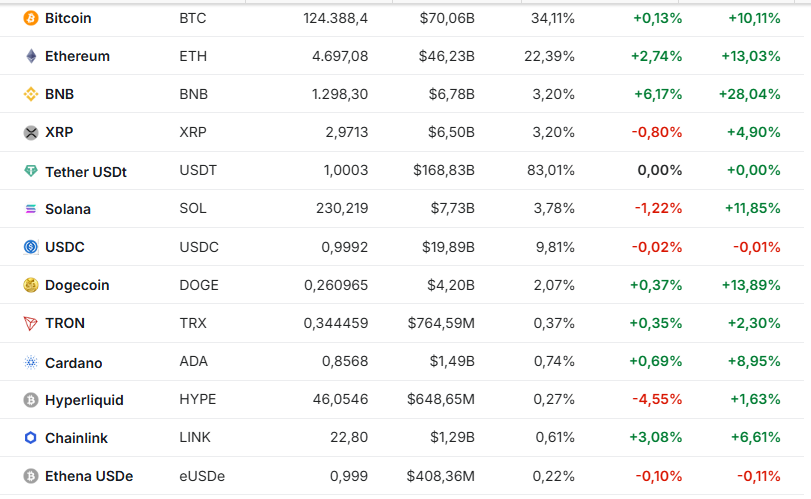Click the Ethereum diamond icon
Image resolution: width=811 pixels, height=499 pixels.
tap(30, 56)
